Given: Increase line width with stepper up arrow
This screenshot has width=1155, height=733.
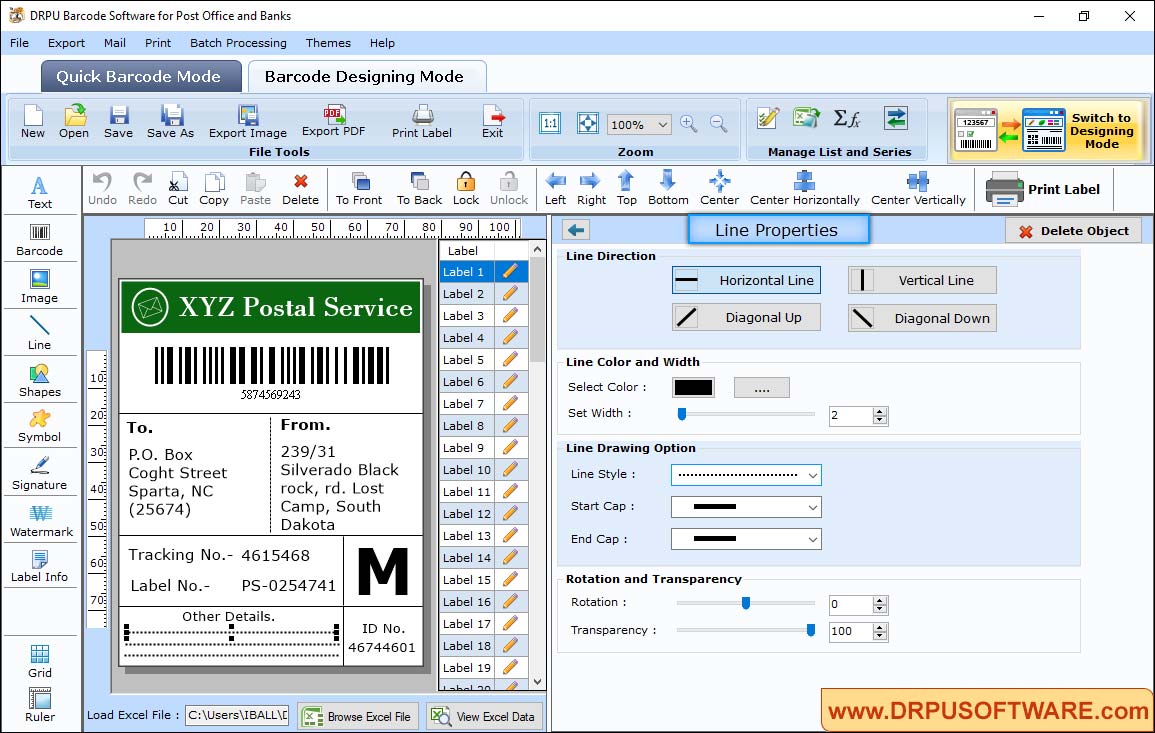Looking at the screenshot, I should tap(880, 411).
